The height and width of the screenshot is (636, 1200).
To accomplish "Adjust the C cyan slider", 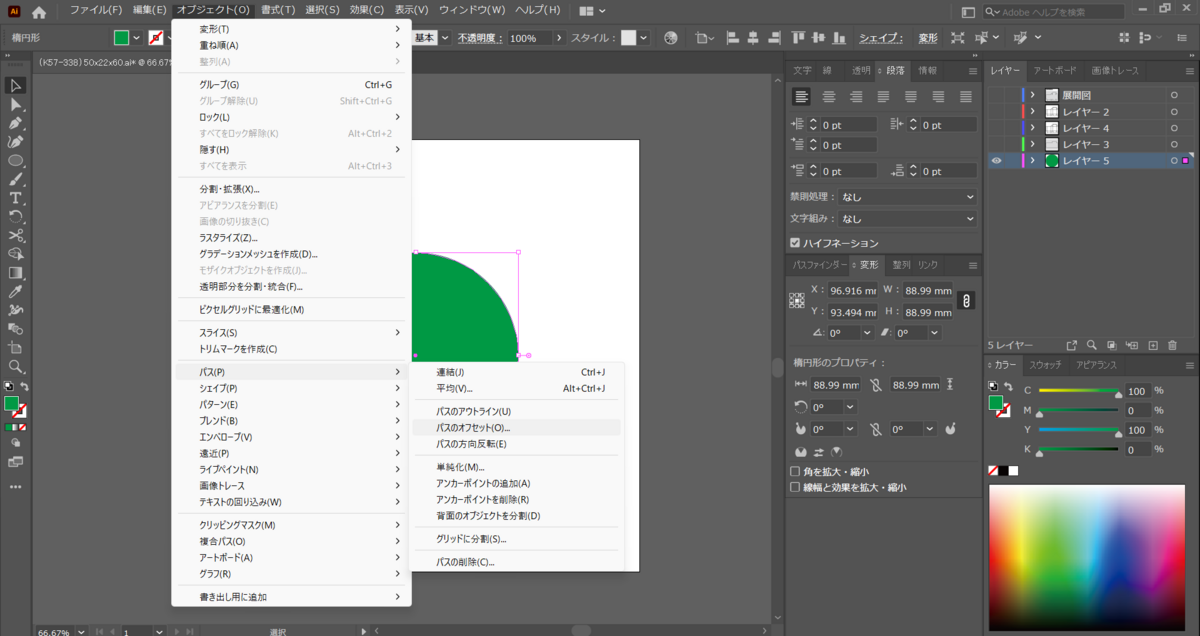I will (x=1078, y=391).
